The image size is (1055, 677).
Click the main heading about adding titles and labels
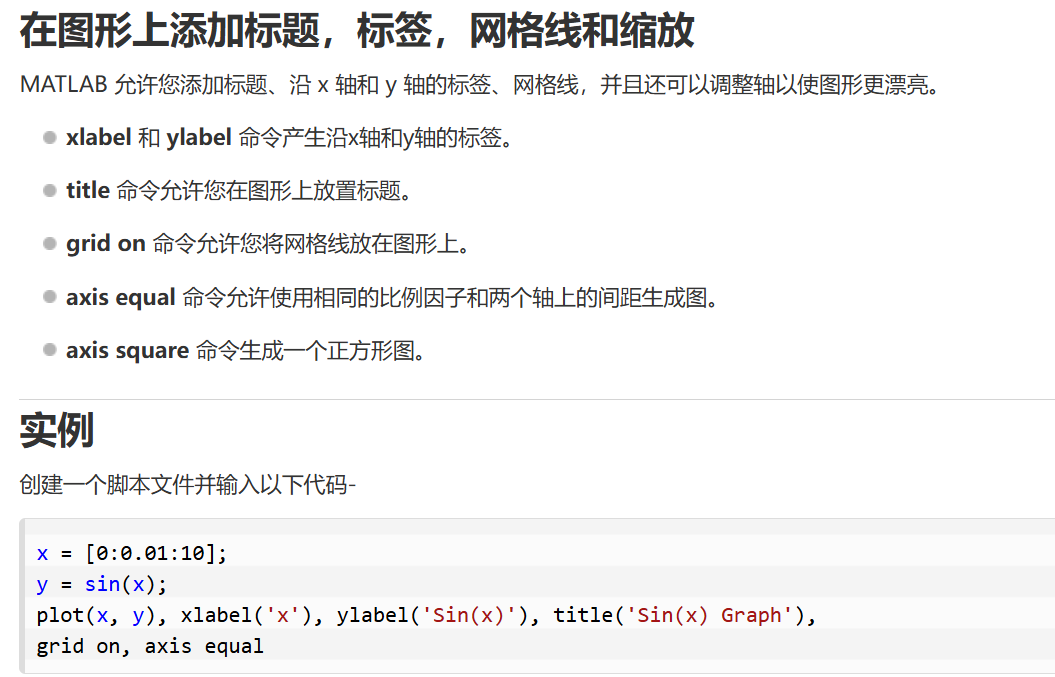357,31
